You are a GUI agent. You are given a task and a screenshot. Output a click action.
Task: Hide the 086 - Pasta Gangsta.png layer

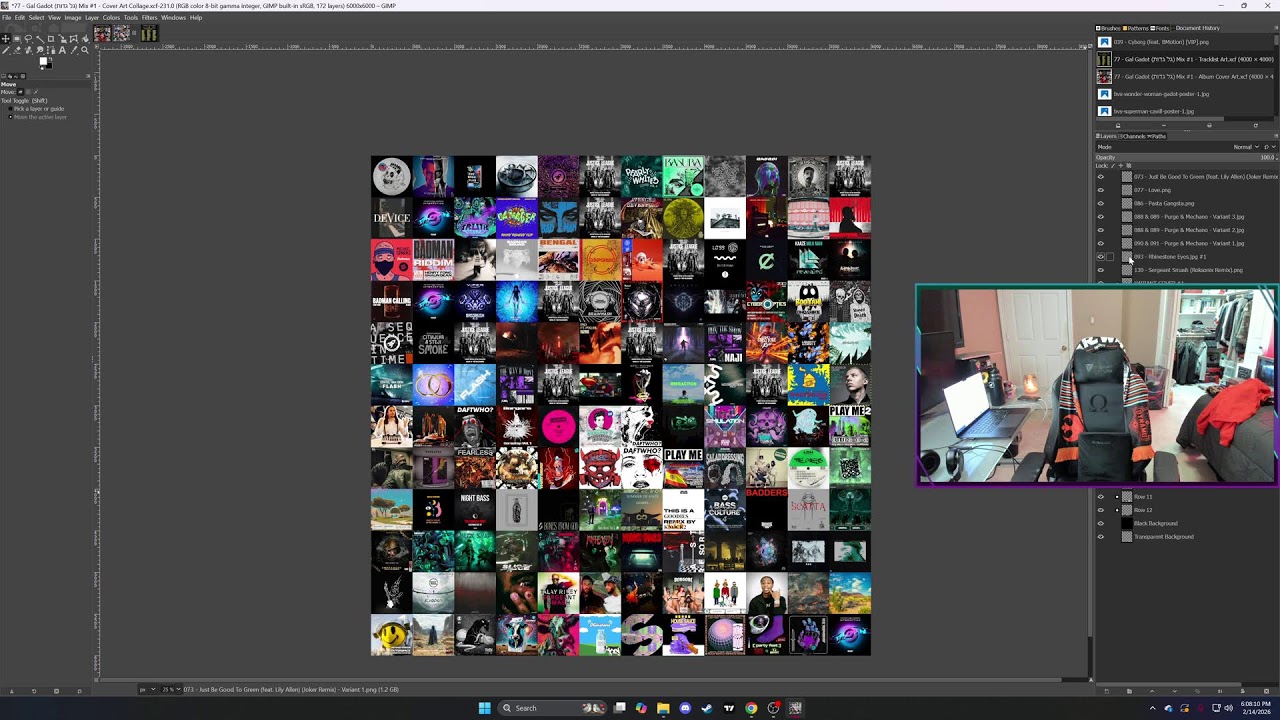[1101, 203]
